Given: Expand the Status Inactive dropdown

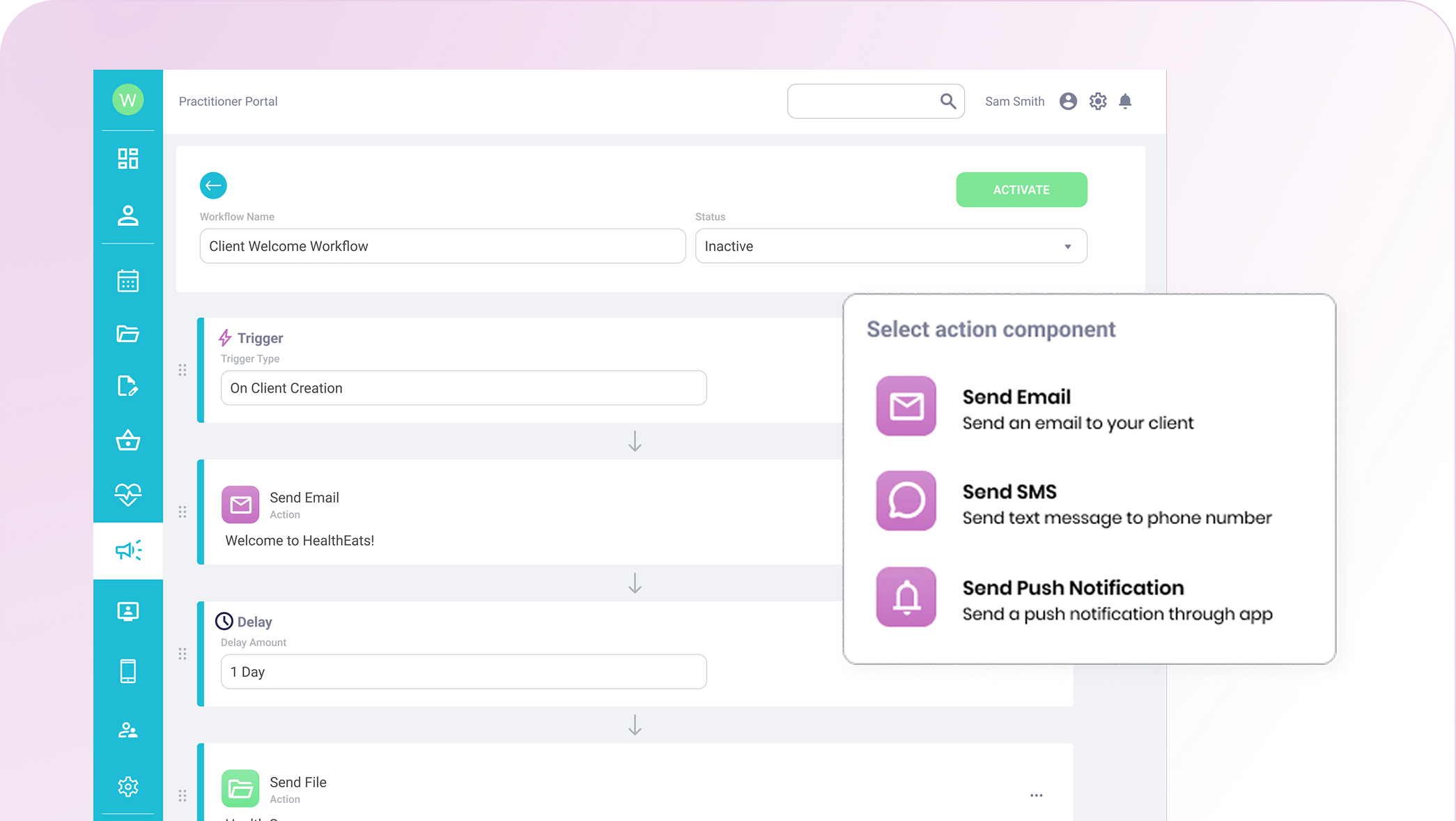Looking at the screenshot, I should coord(890,246).
